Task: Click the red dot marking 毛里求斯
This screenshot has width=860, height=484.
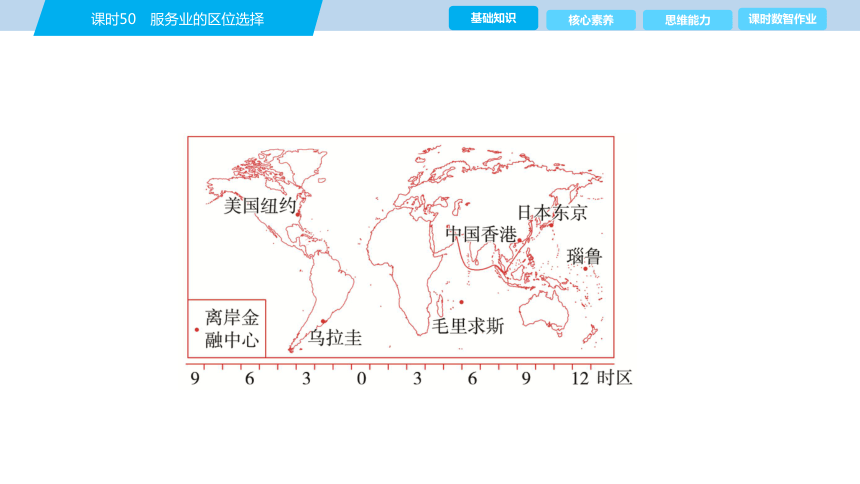Action: pos(461,302)
